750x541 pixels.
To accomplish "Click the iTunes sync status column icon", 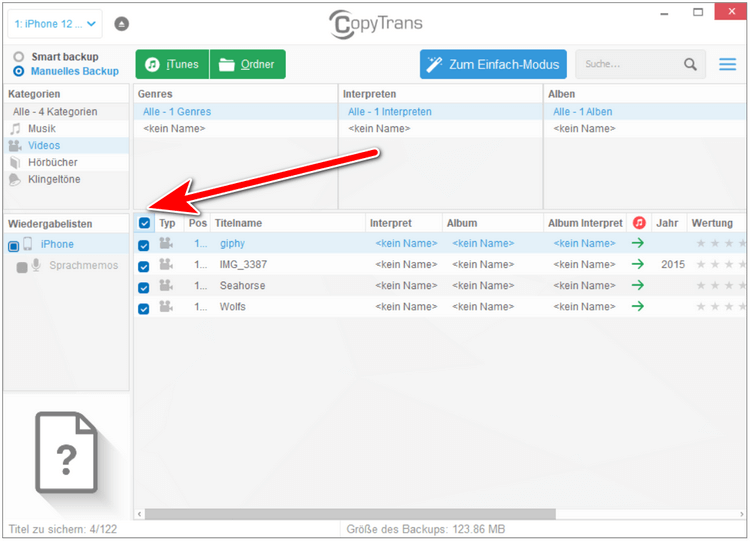I will pos(639,223).
